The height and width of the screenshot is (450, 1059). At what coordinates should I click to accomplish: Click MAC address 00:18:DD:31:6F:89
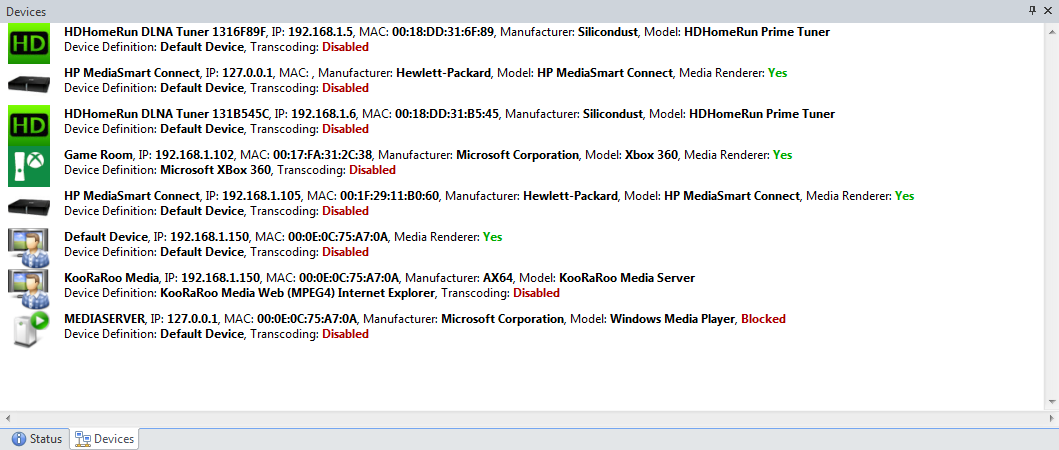(x=441, y=32)
